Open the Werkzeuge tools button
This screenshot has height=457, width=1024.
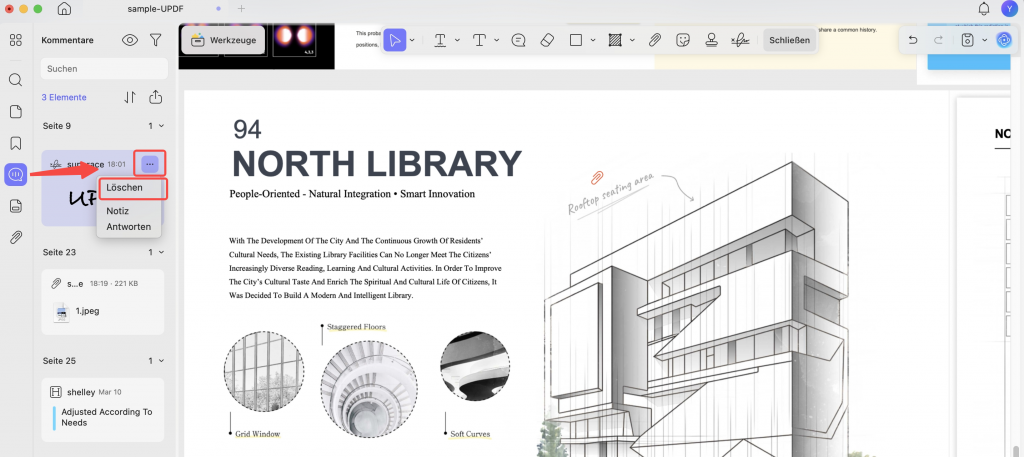click(223, 40)
